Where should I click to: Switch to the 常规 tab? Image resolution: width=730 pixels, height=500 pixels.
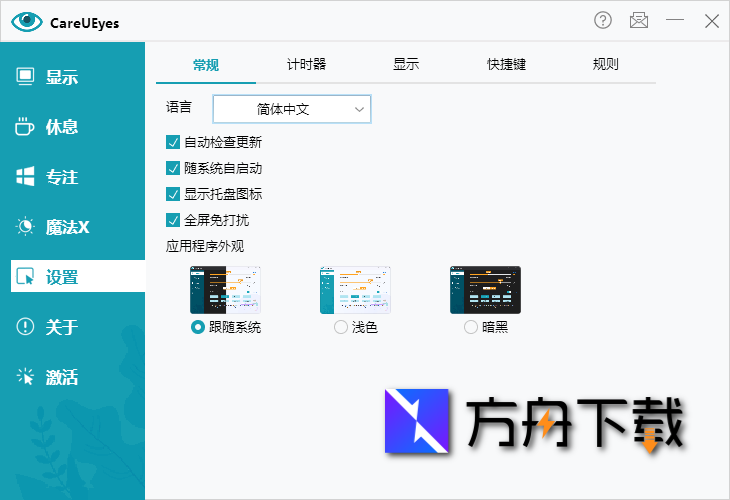tap(206, 64)
